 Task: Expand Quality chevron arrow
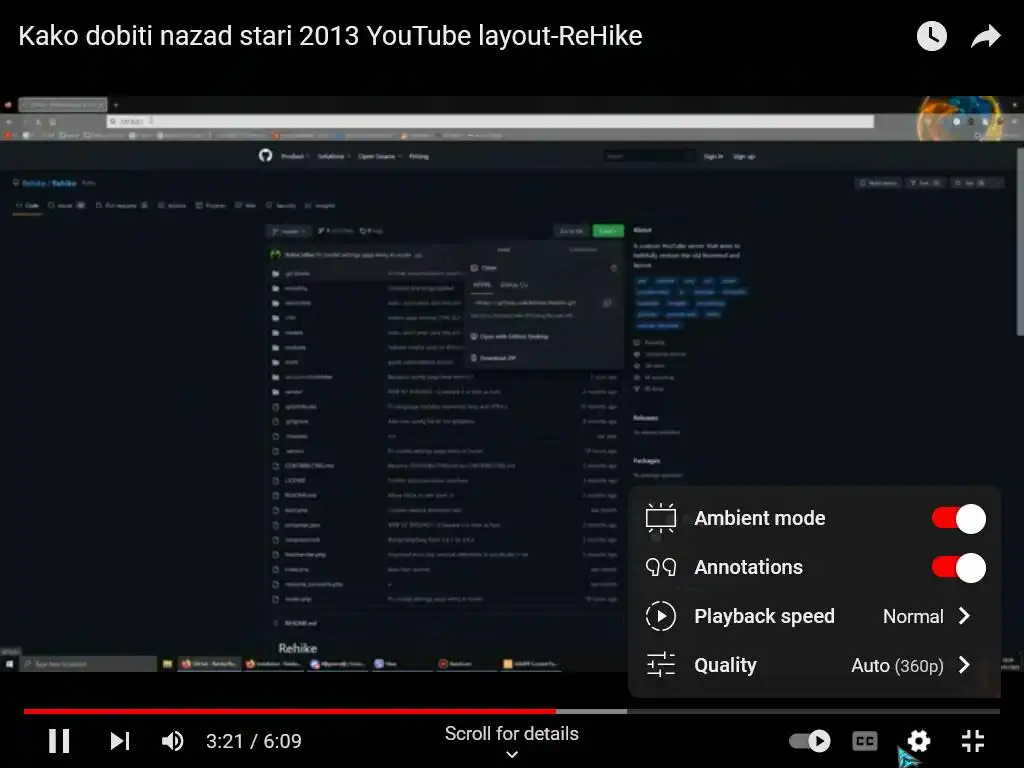point(965,665)
